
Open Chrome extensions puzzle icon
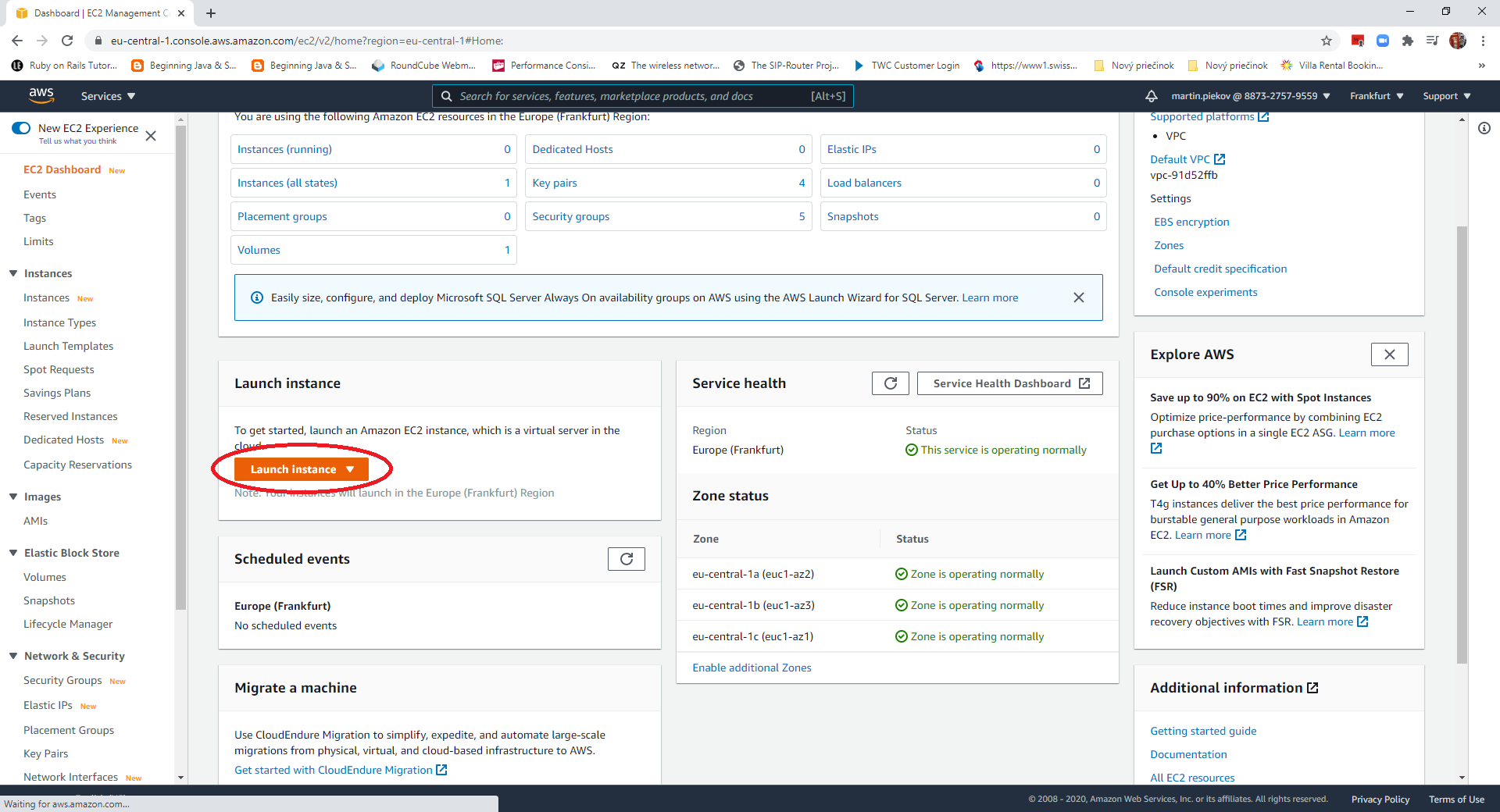1407,41
